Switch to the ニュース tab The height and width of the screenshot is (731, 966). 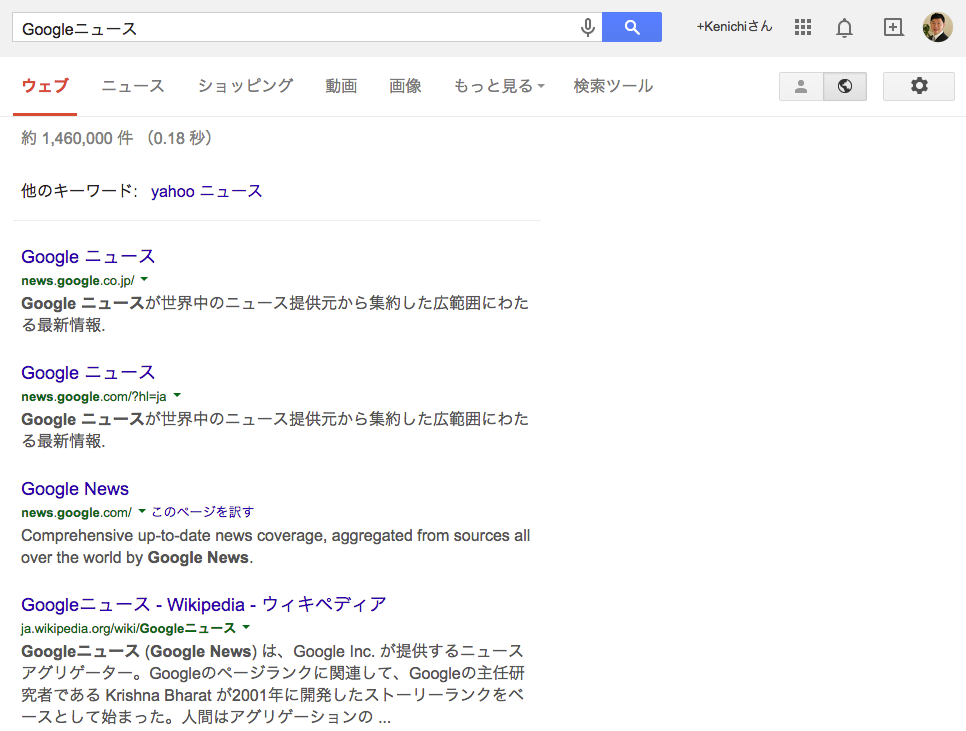(x=133, y=86)
